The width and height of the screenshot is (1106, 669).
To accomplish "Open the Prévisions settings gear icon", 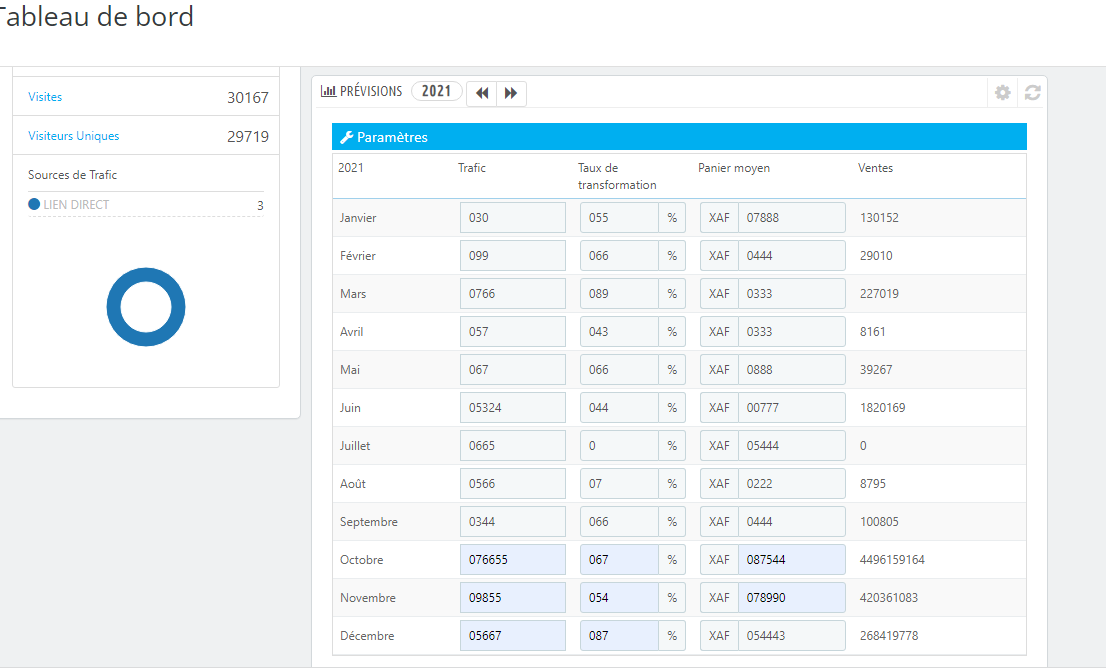I will tap(1002, 92).
